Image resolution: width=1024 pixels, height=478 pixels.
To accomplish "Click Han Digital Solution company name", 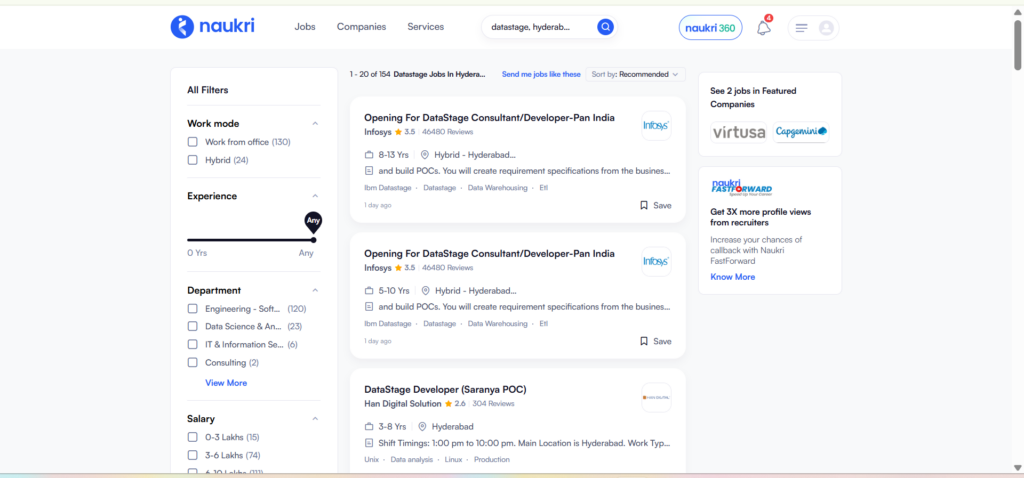I will point(403,404).
